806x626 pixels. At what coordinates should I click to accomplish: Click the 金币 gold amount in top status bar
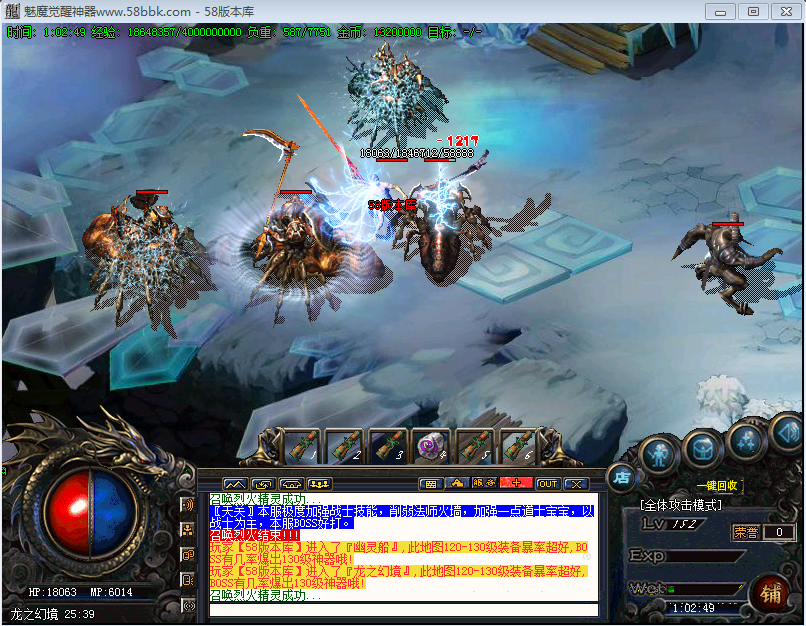point(379,32)
